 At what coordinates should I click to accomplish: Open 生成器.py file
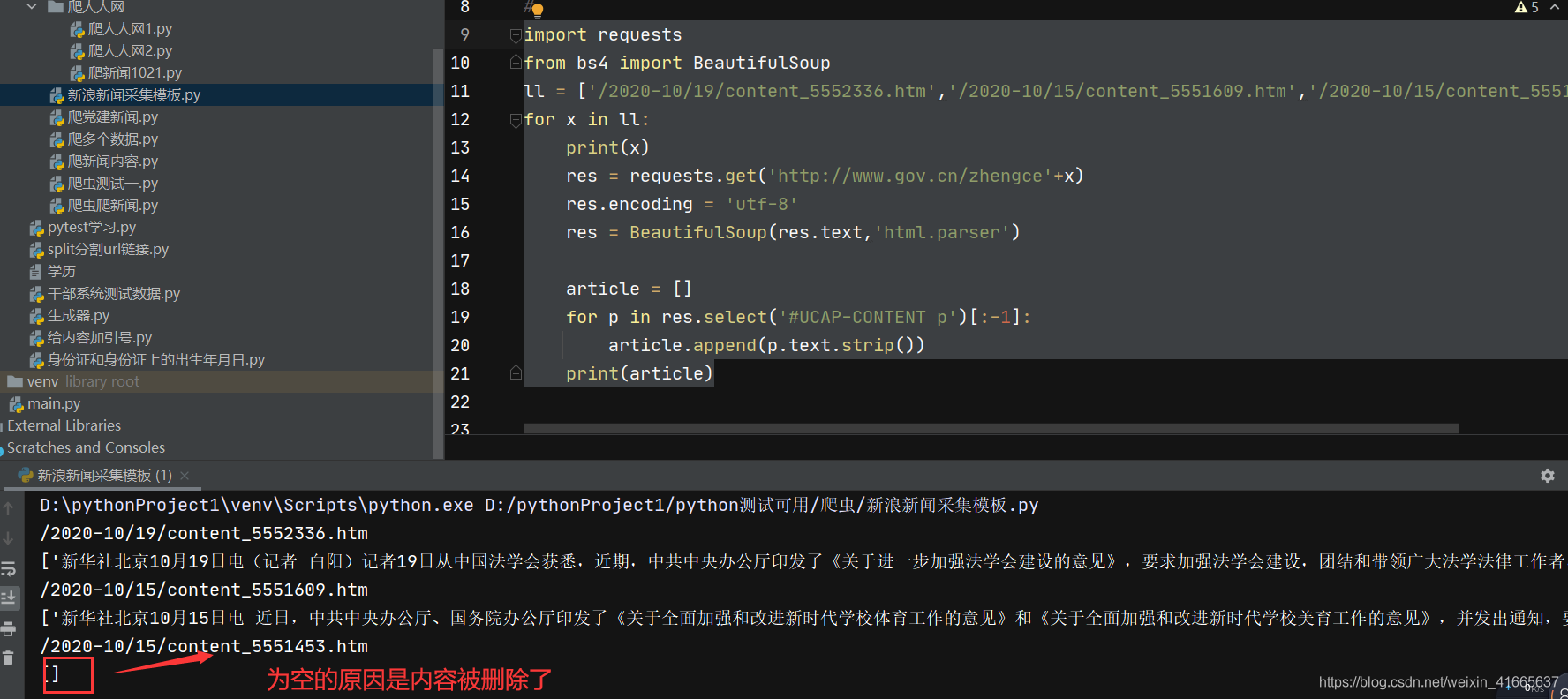pyautogui.click(x=79, y=316)
